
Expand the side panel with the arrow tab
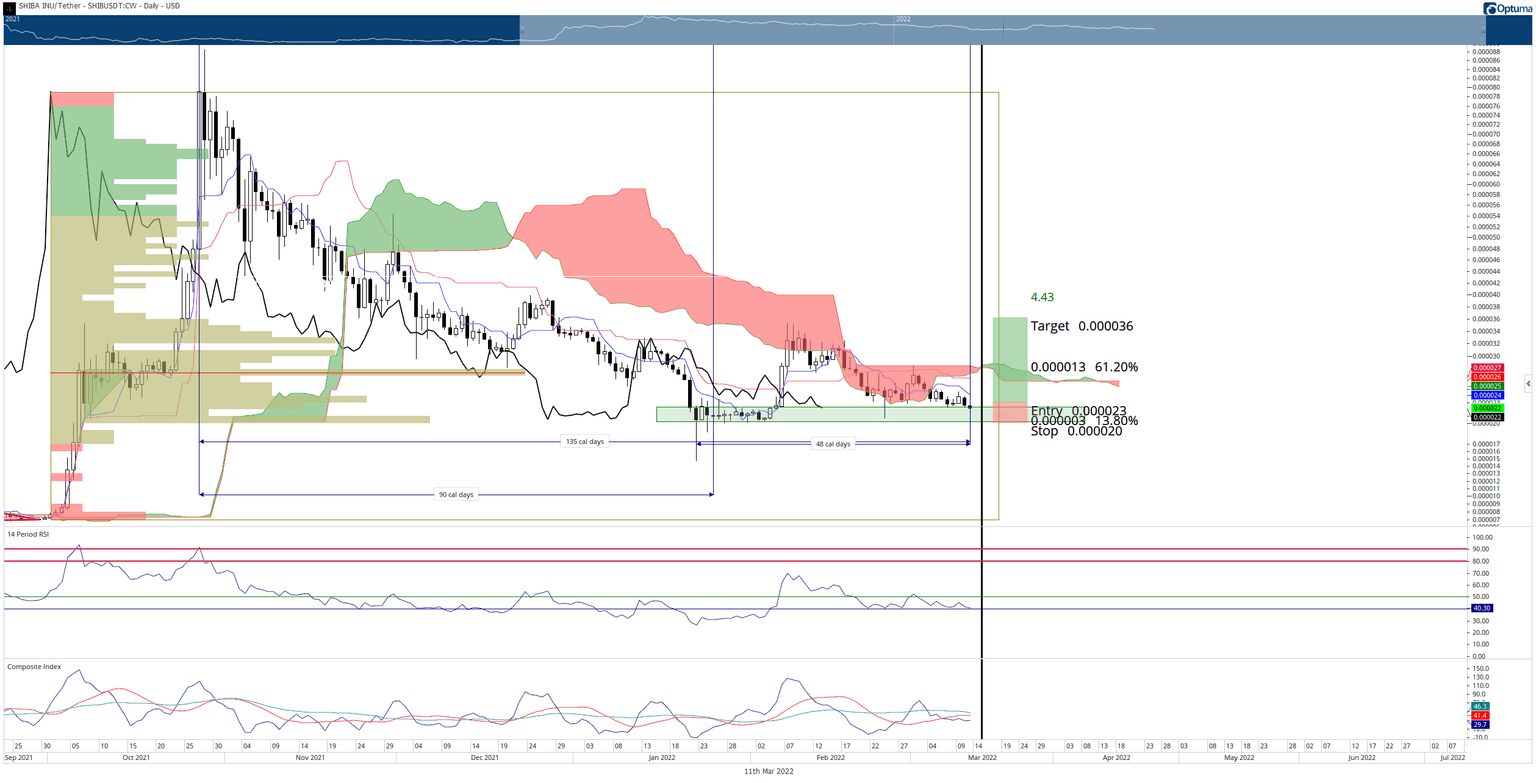[x=1528, y=383]
